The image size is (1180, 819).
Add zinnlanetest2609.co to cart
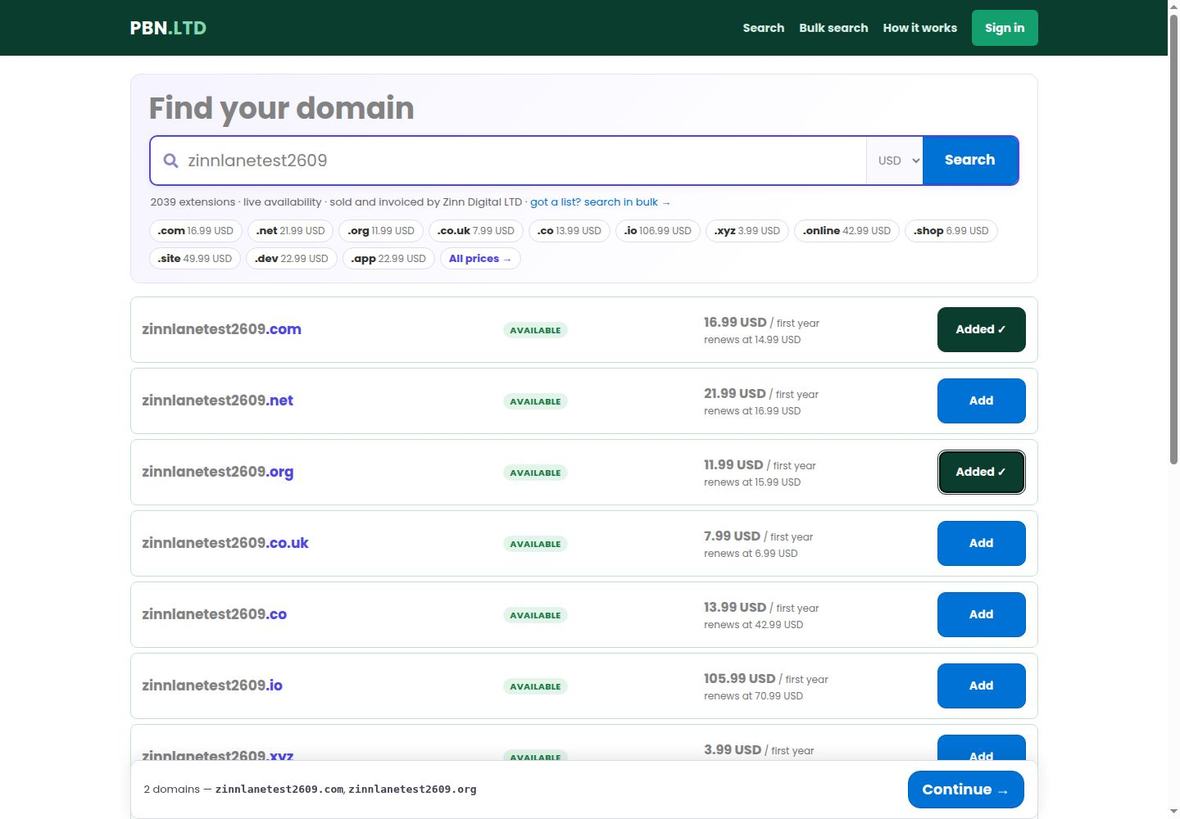pos(981,614)
